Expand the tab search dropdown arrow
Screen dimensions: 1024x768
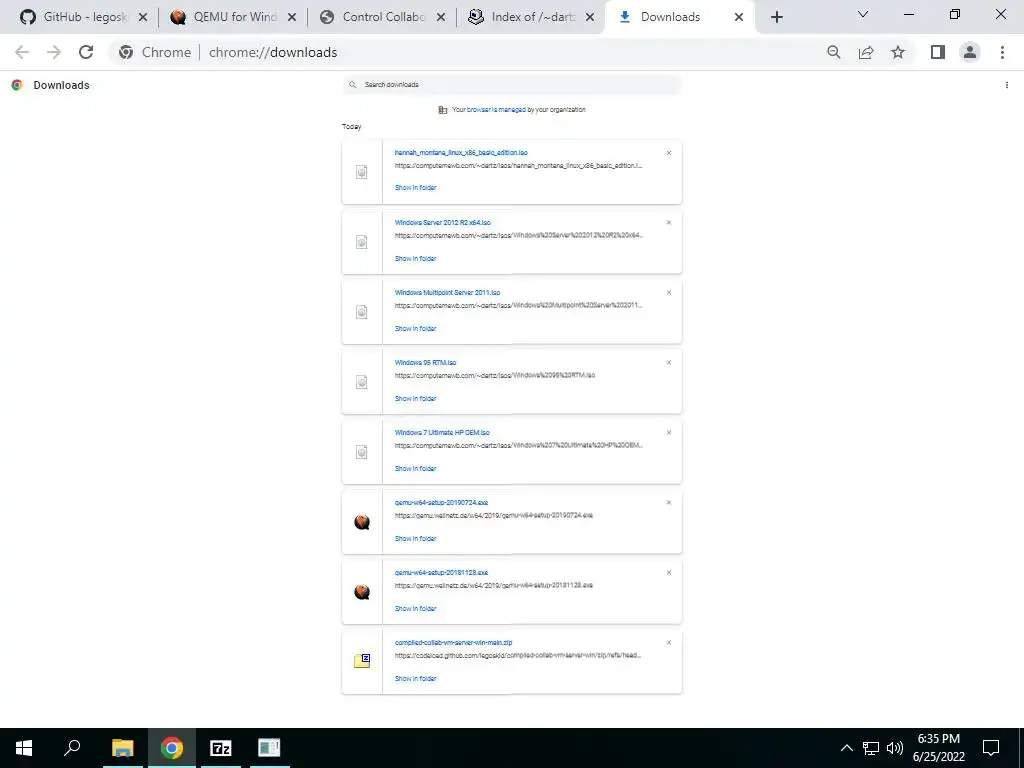[x=863, y=14]
